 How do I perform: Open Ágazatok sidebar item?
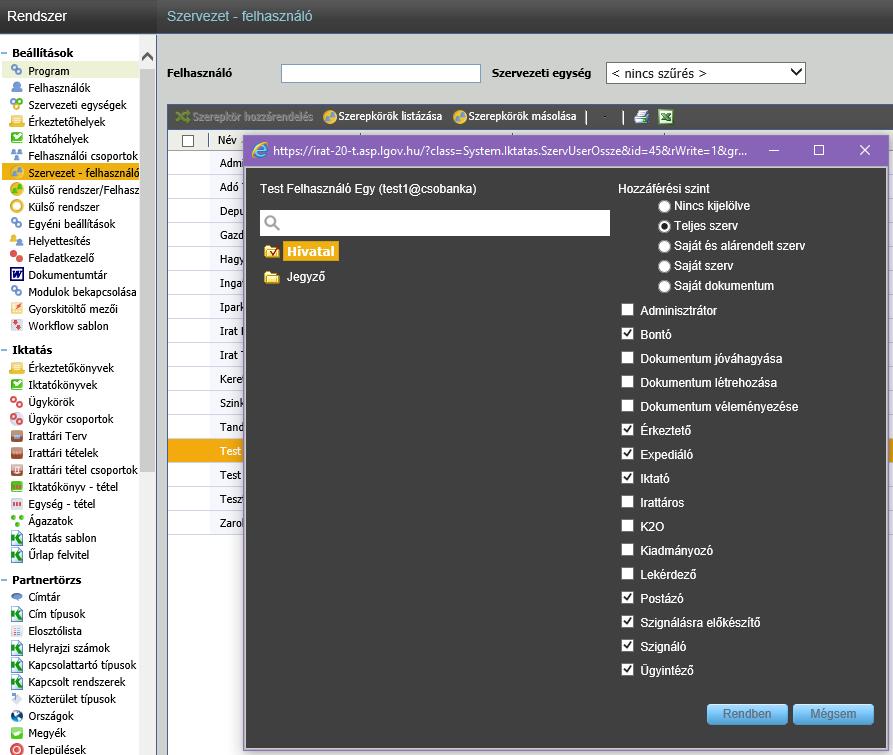coord(51,521)
